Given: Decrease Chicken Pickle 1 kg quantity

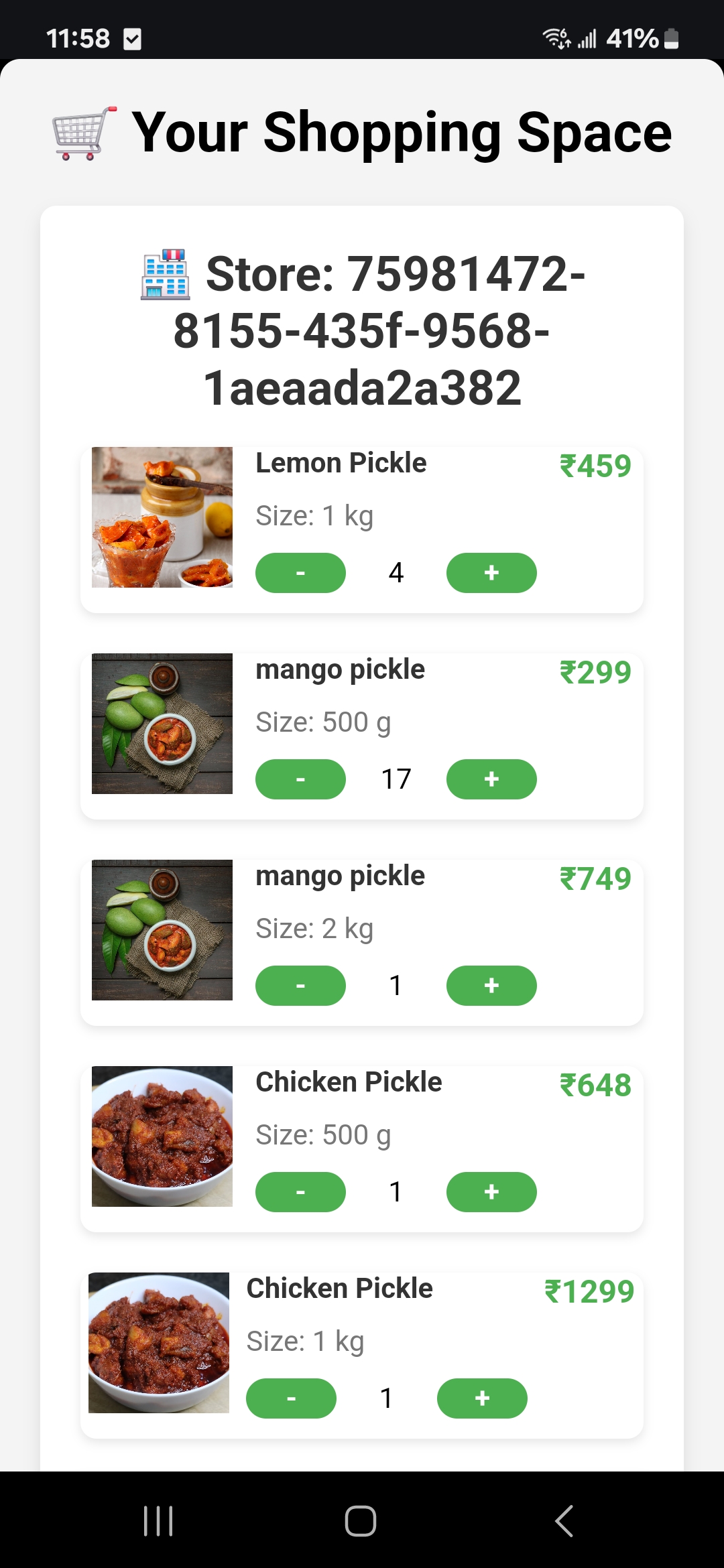Looking at the screenshot, I should click(291, 1398).
